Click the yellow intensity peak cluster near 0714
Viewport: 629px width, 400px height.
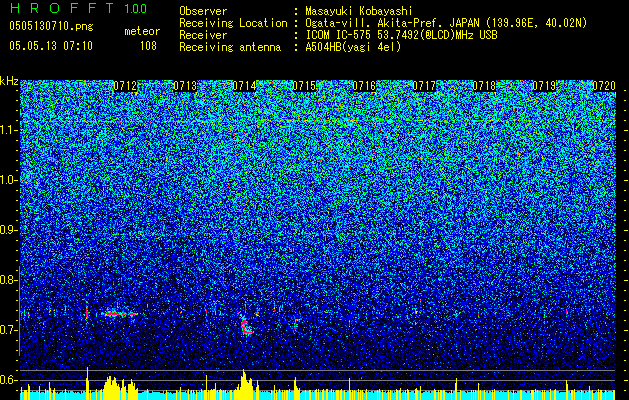point(244,385)
